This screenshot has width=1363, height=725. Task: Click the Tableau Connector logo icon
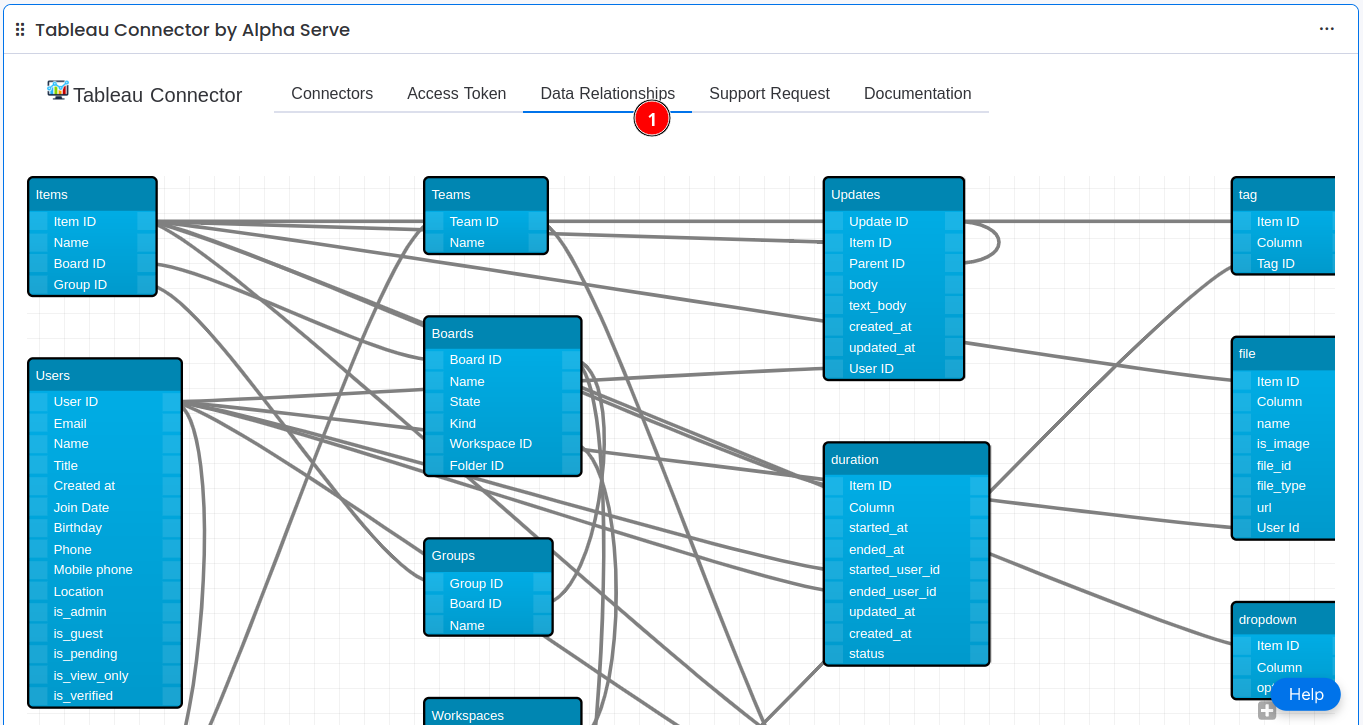click(57, 91)
